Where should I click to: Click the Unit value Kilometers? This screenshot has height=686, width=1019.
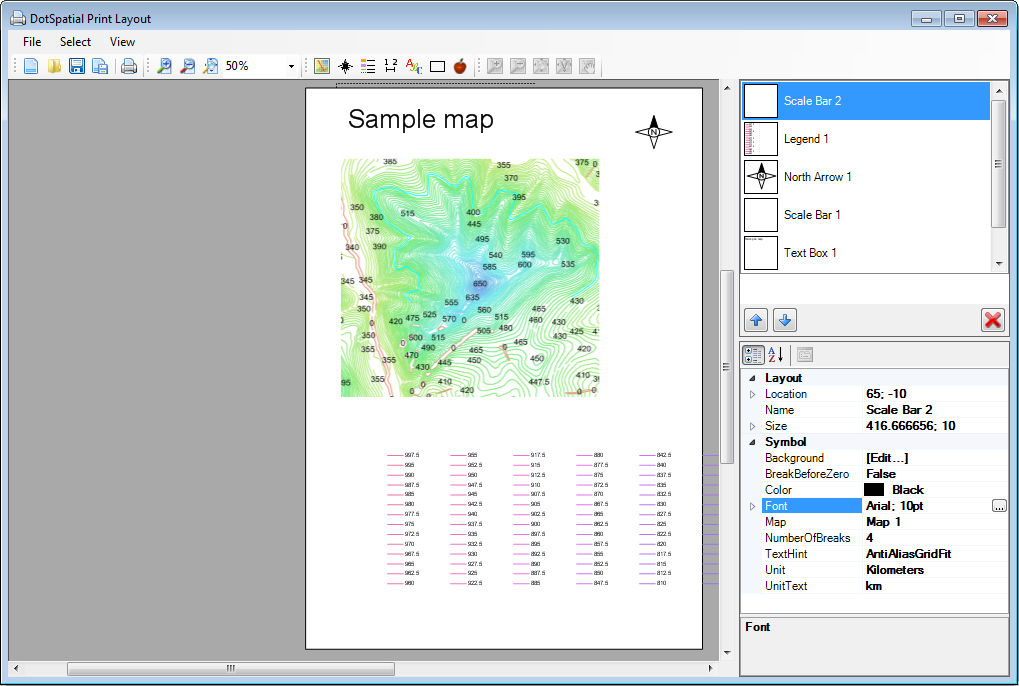coord(935,570)
